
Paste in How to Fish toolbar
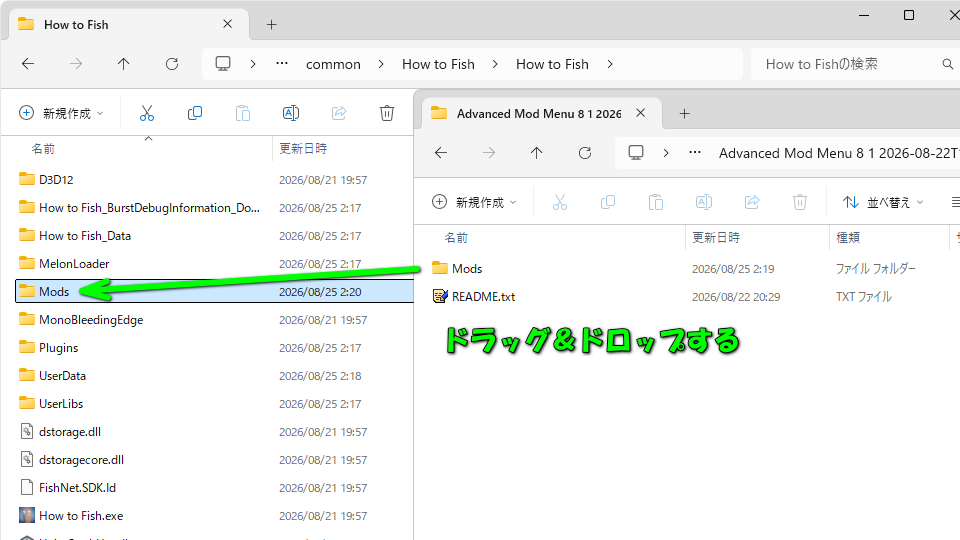click(243, 113)
